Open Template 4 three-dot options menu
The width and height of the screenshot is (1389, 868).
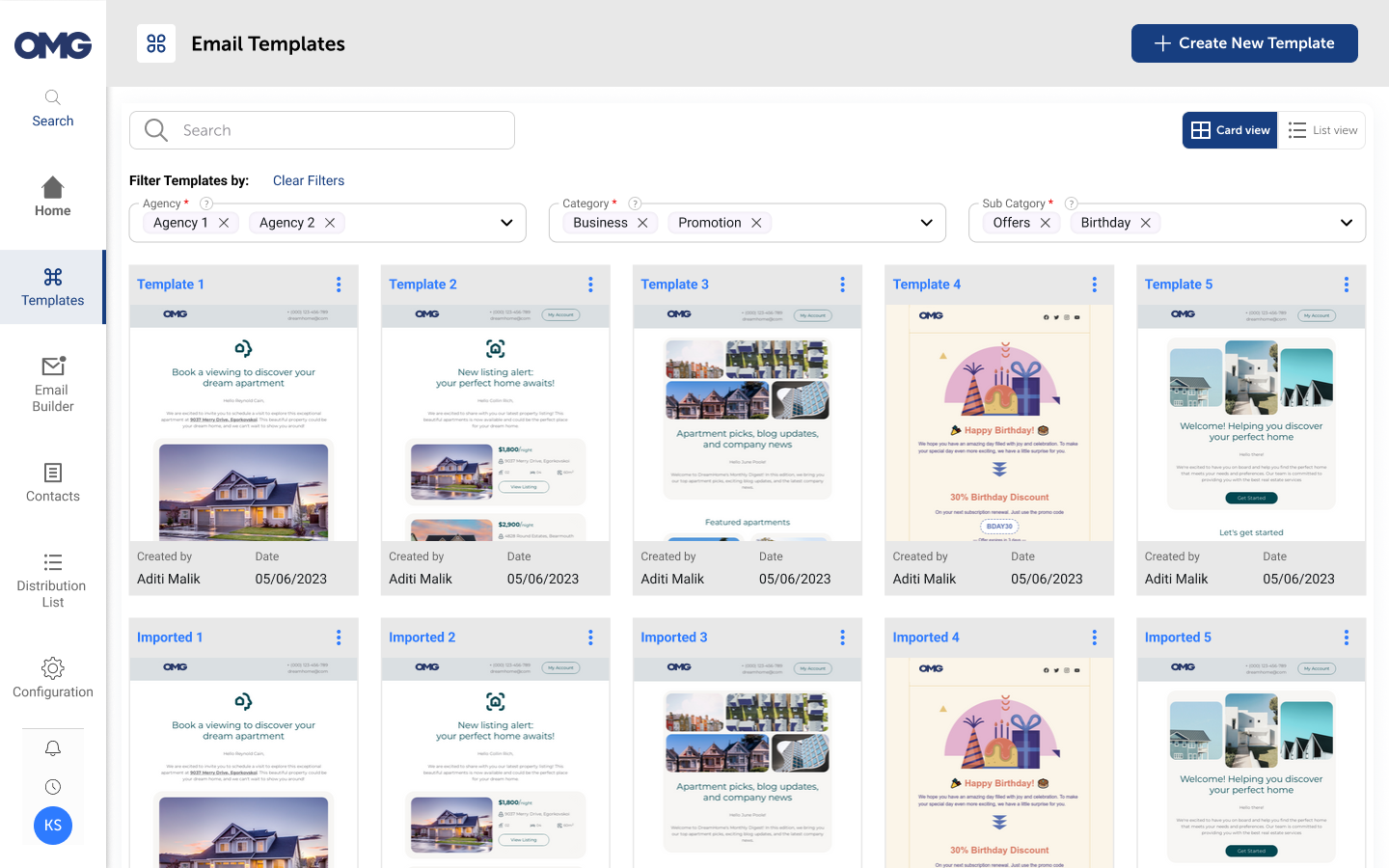point(1094,285)
